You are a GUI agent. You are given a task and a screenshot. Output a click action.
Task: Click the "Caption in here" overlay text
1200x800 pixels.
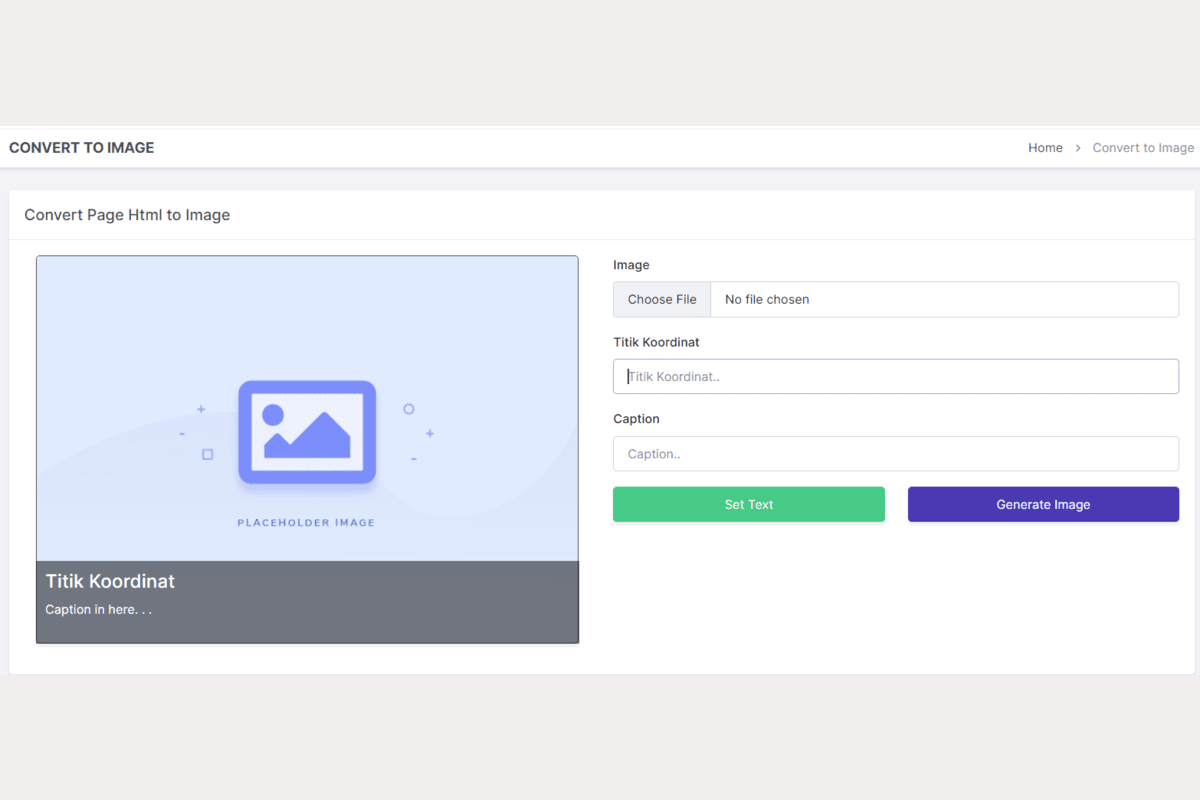point(98,609)
